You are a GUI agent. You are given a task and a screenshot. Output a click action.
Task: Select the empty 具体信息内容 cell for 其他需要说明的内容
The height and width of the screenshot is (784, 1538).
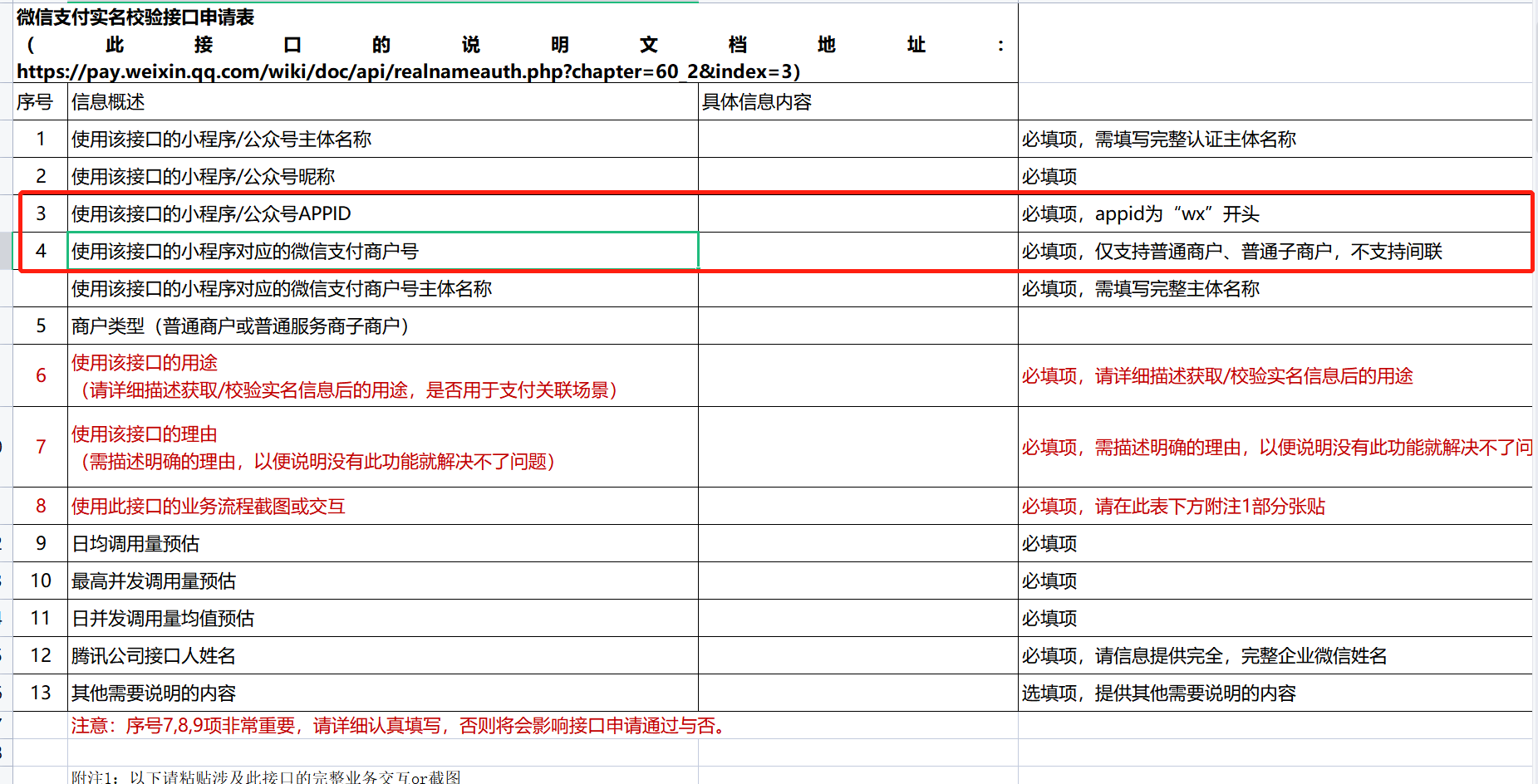tap(857, 693)
